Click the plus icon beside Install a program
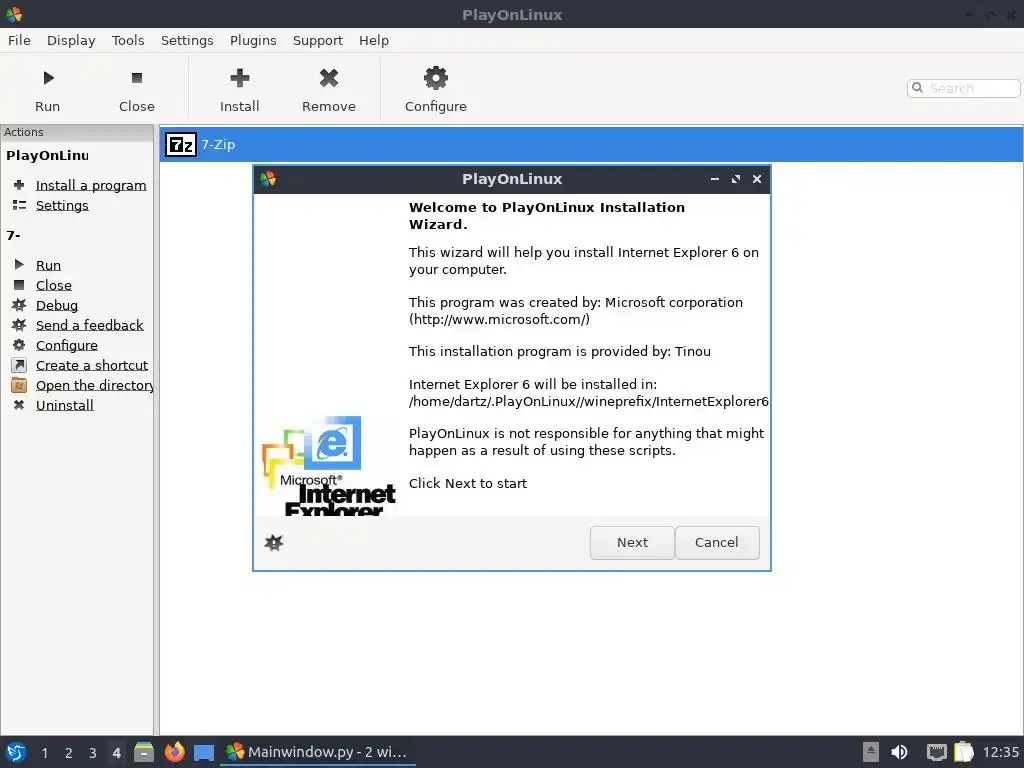 click(19, 185)
